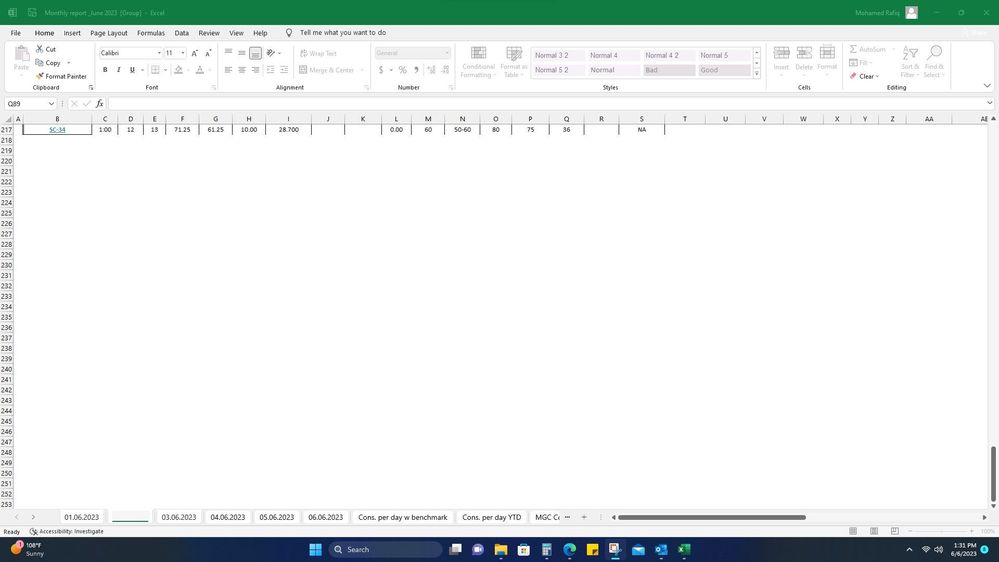Switch to Page Layout view icon
The height and width of the screenshot is (562, 999).
click(x=874, y=531)
